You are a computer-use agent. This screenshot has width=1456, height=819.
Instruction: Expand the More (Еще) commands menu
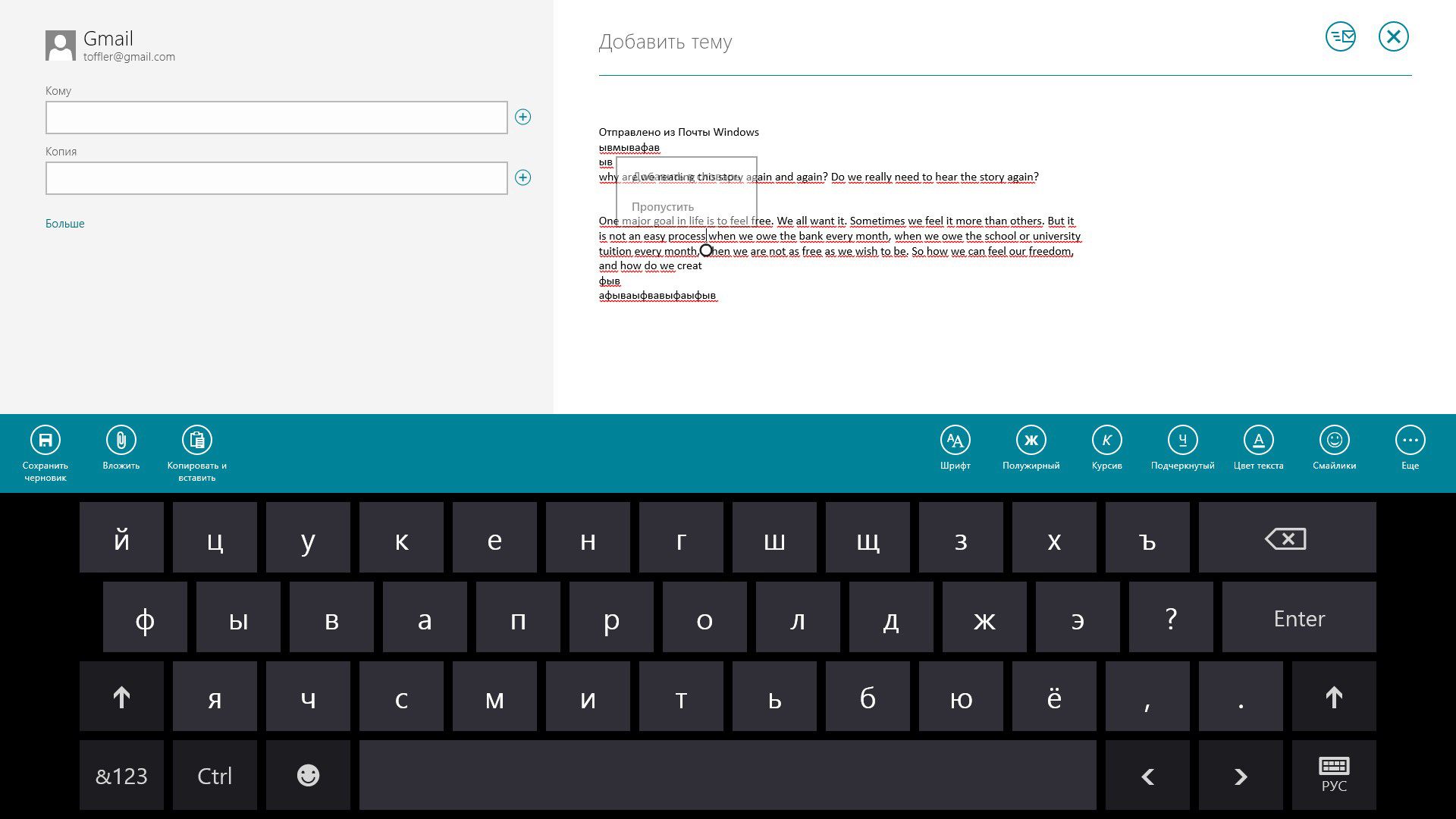coord(1410,440)
